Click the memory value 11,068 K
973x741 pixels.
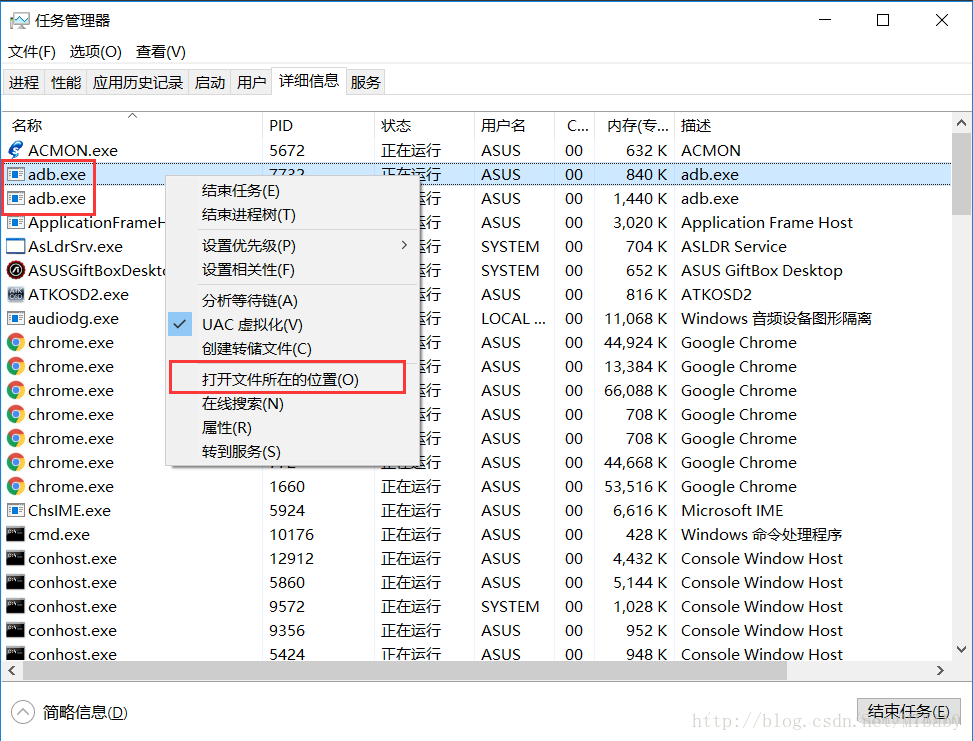(635, 318)
